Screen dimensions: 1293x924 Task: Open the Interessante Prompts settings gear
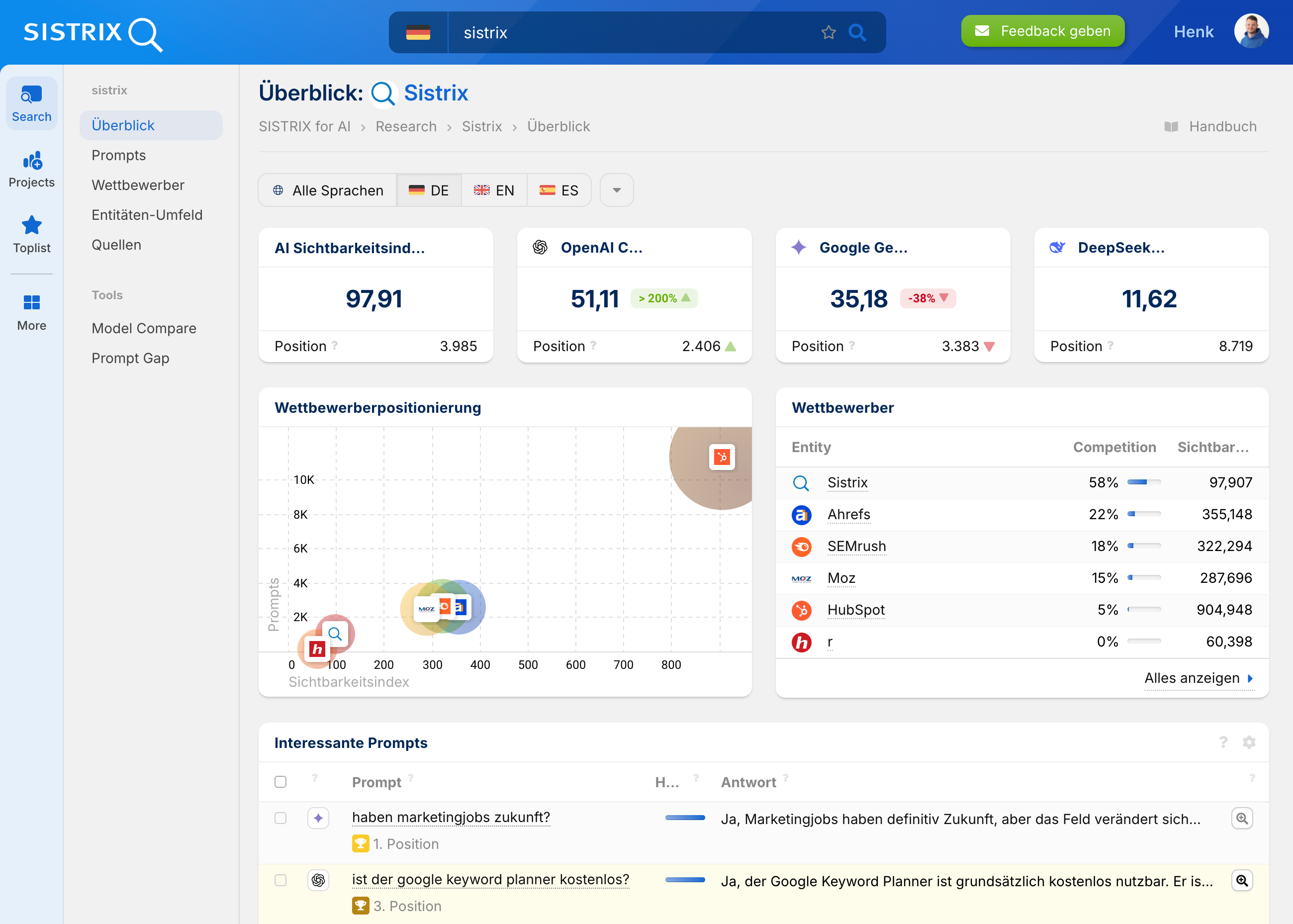[1249, 742]
